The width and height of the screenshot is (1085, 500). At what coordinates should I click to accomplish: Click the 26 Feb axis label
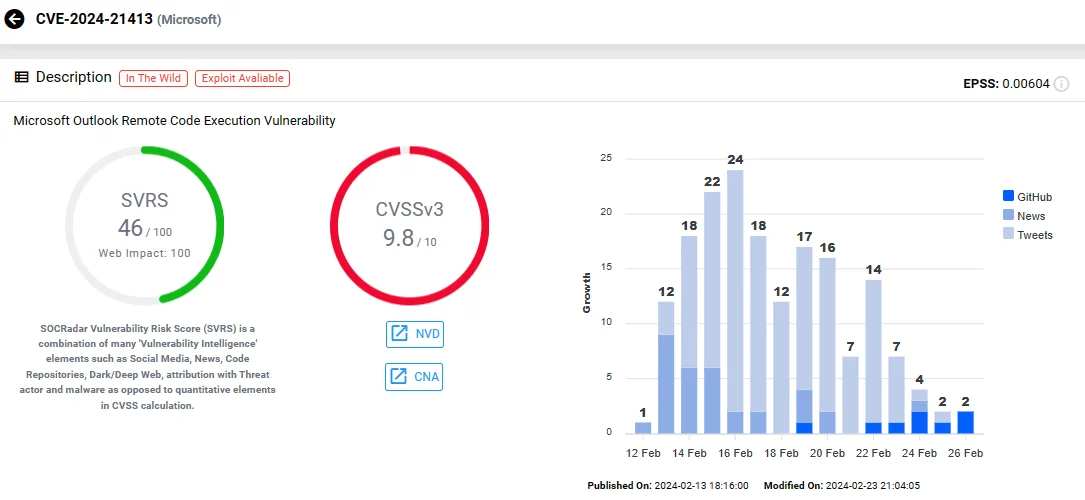point(965,454)
